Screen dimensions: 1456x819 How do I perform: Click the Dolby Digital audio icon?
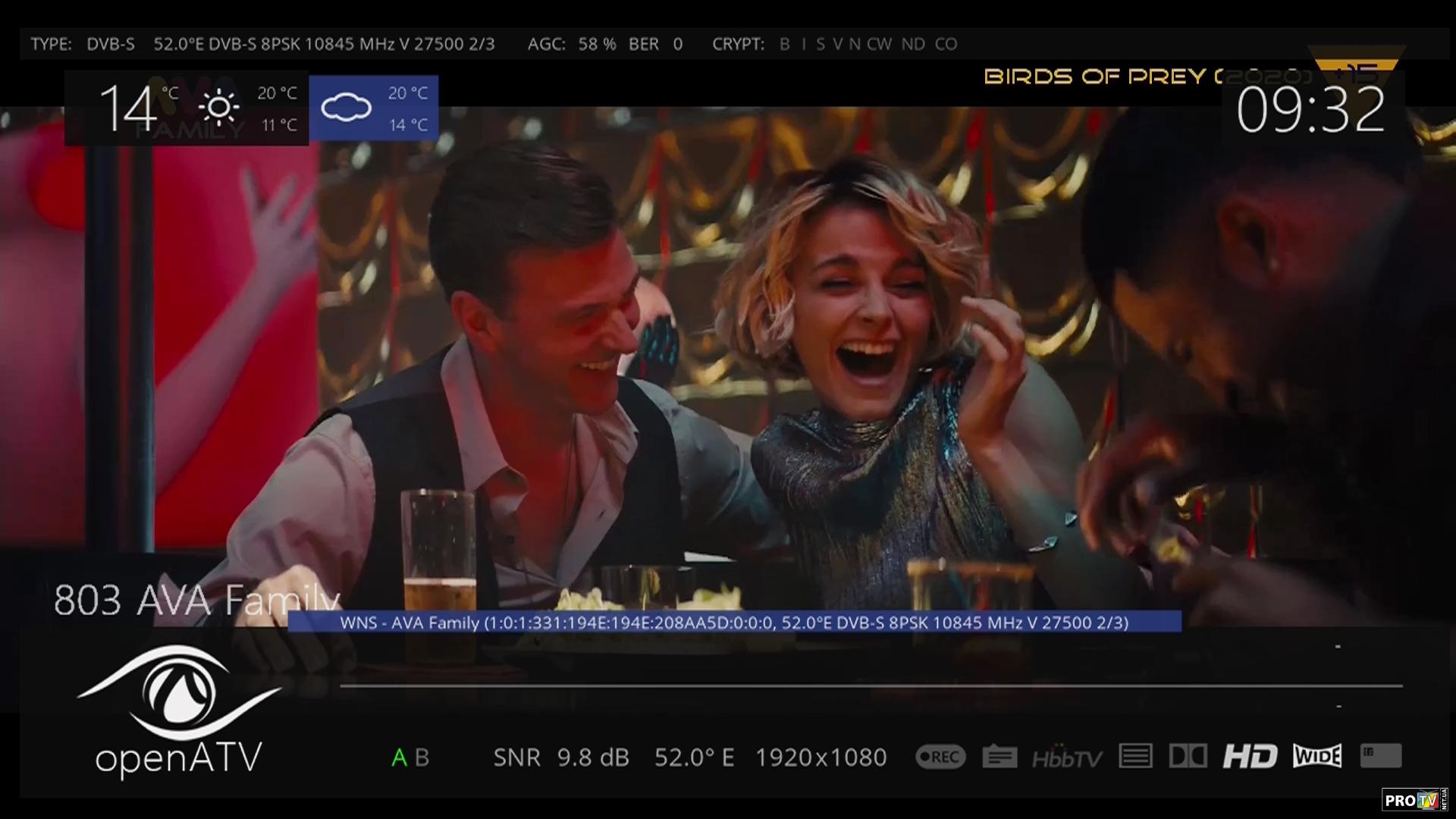1188,756
